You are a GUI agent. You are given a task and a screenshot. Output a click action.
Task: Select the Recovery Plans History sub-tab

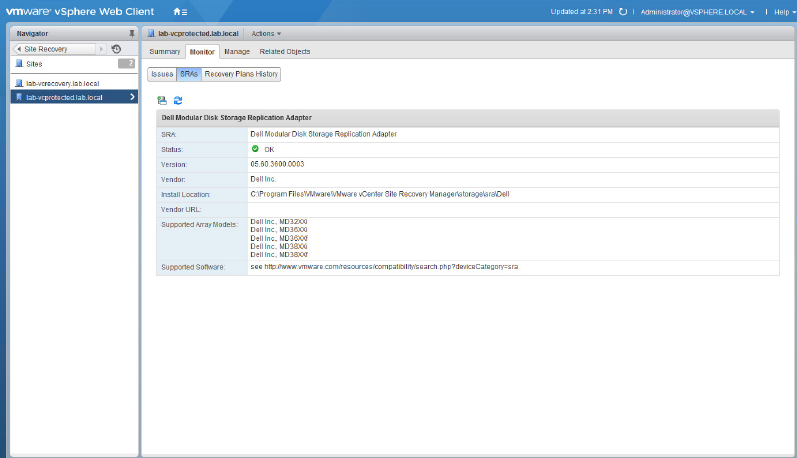coord(241,74)
